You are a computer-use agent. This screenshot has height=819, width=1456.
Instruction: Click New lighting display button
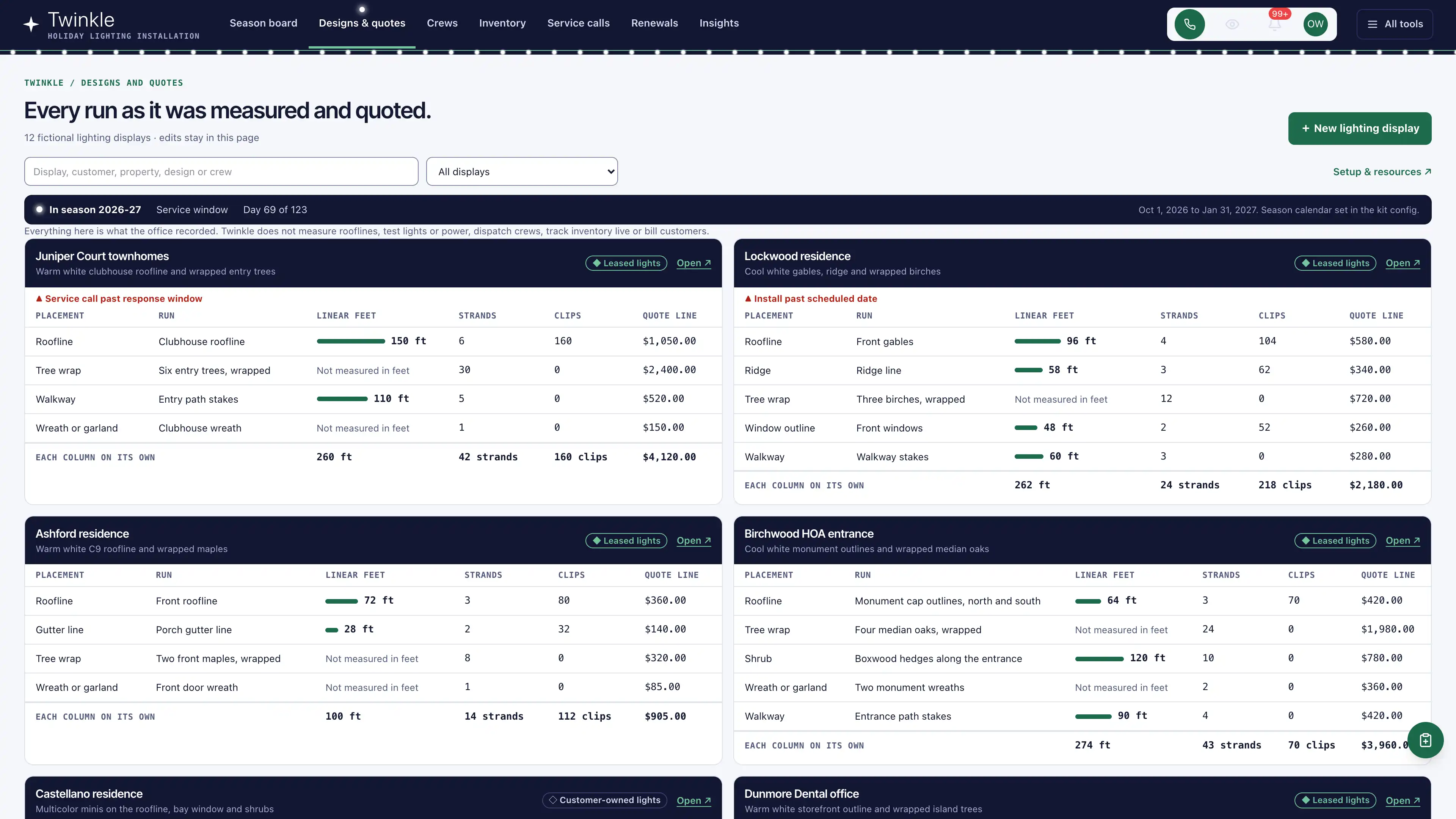pos(1359,128)
